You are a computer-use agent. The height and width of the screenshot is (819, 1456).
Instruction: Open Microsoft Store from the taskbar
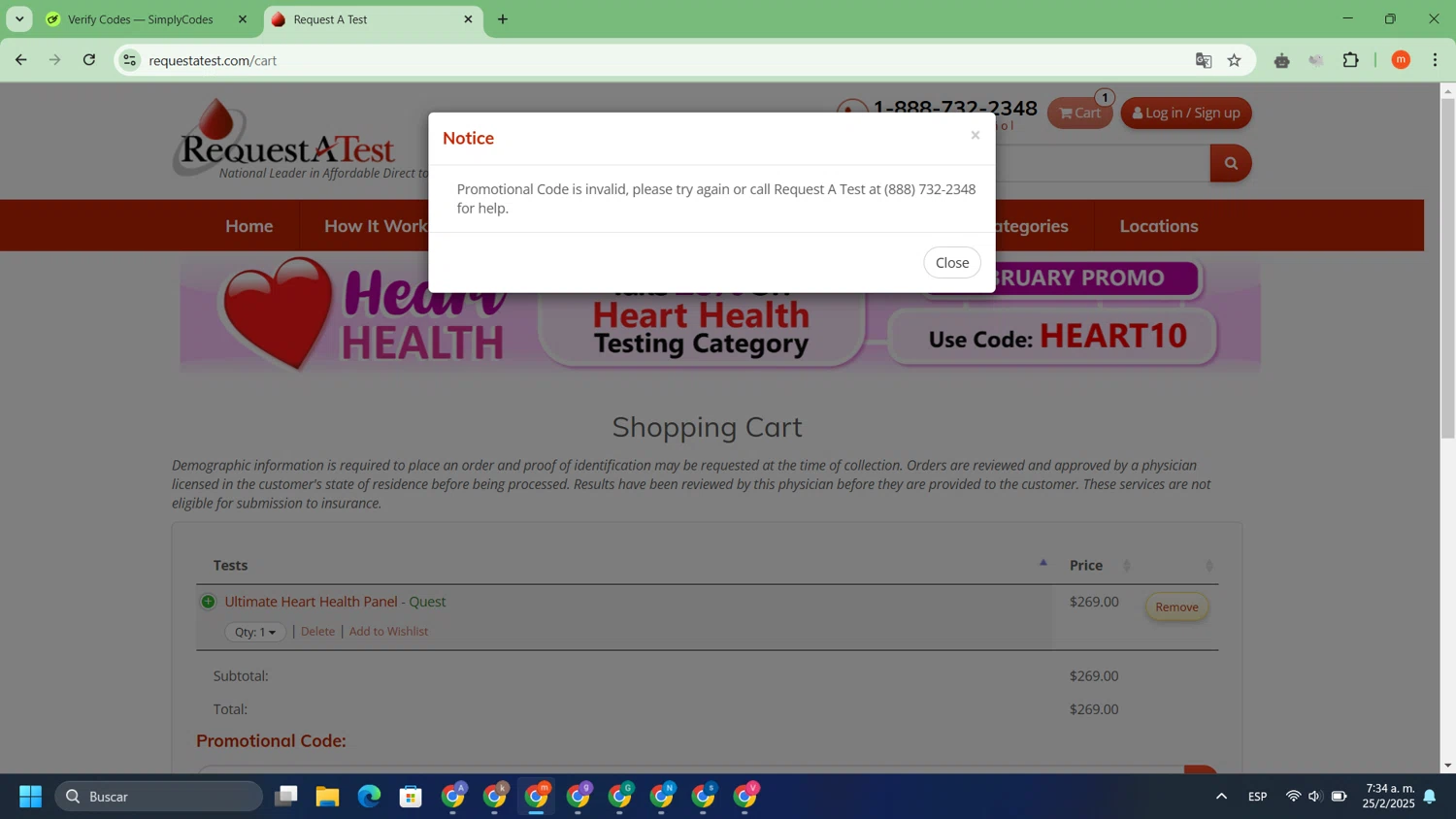(x=411, y=797)
